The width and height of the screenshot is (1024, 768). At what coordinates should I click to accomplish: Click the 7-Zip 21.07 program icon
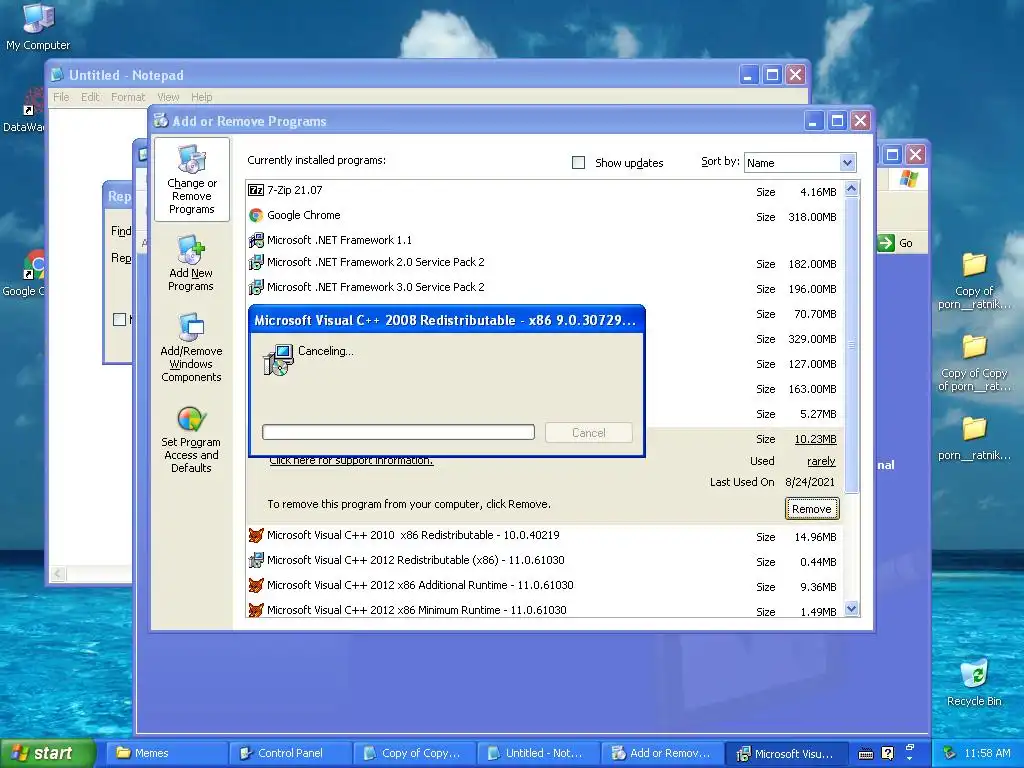256,190
